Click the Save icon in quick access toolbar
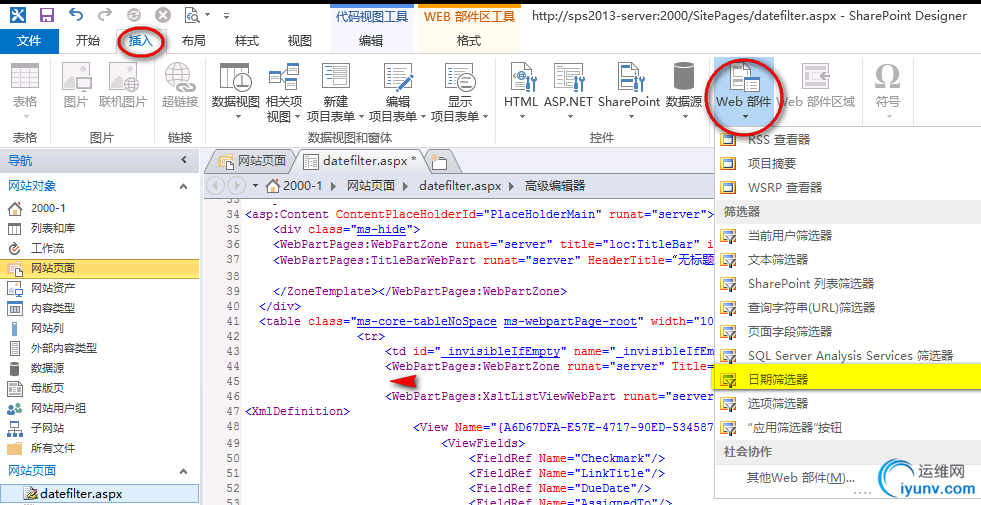 [x=46, y=14]
